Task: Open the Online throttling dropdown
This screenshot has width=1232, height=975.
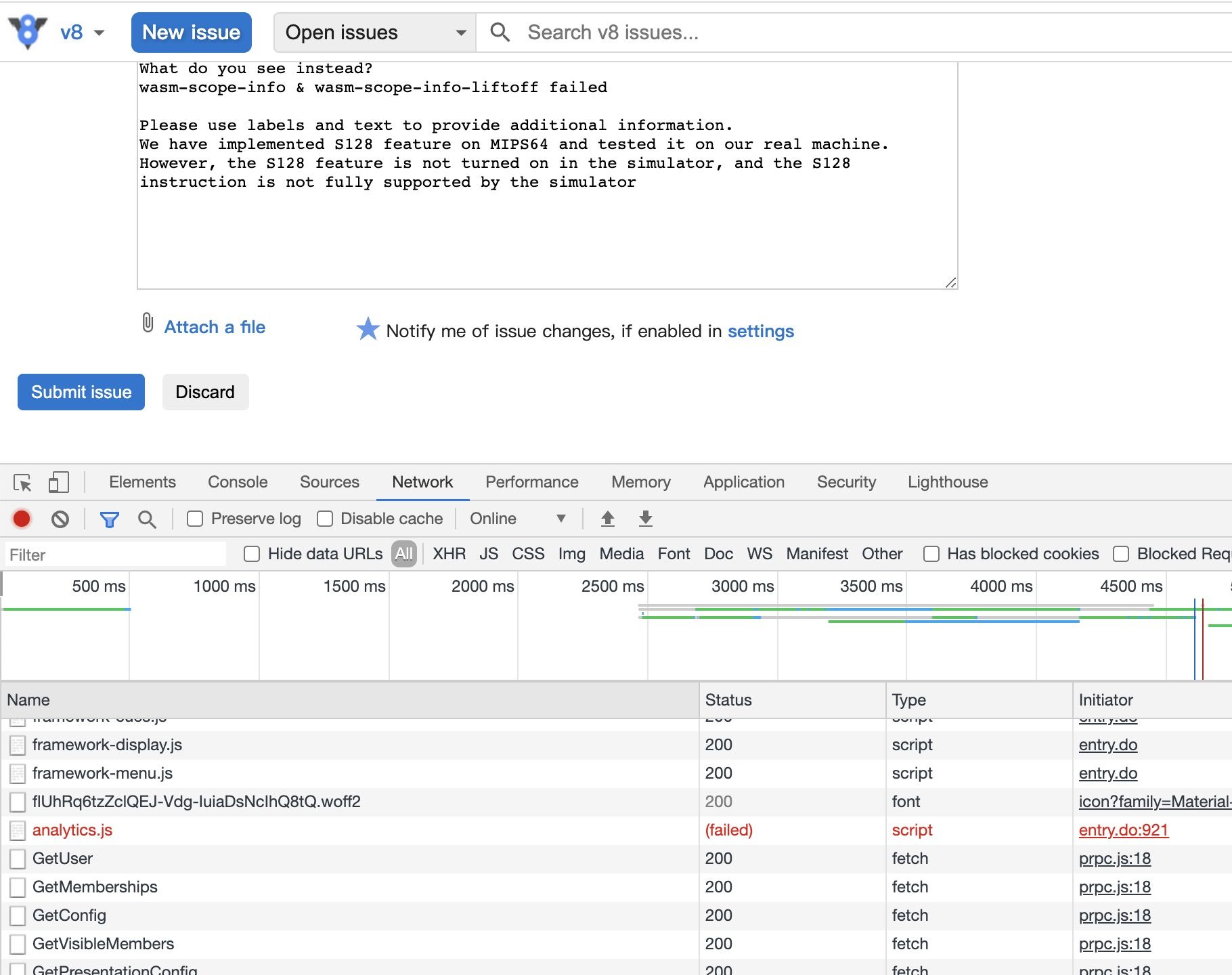Action: [x=517, y=519]
